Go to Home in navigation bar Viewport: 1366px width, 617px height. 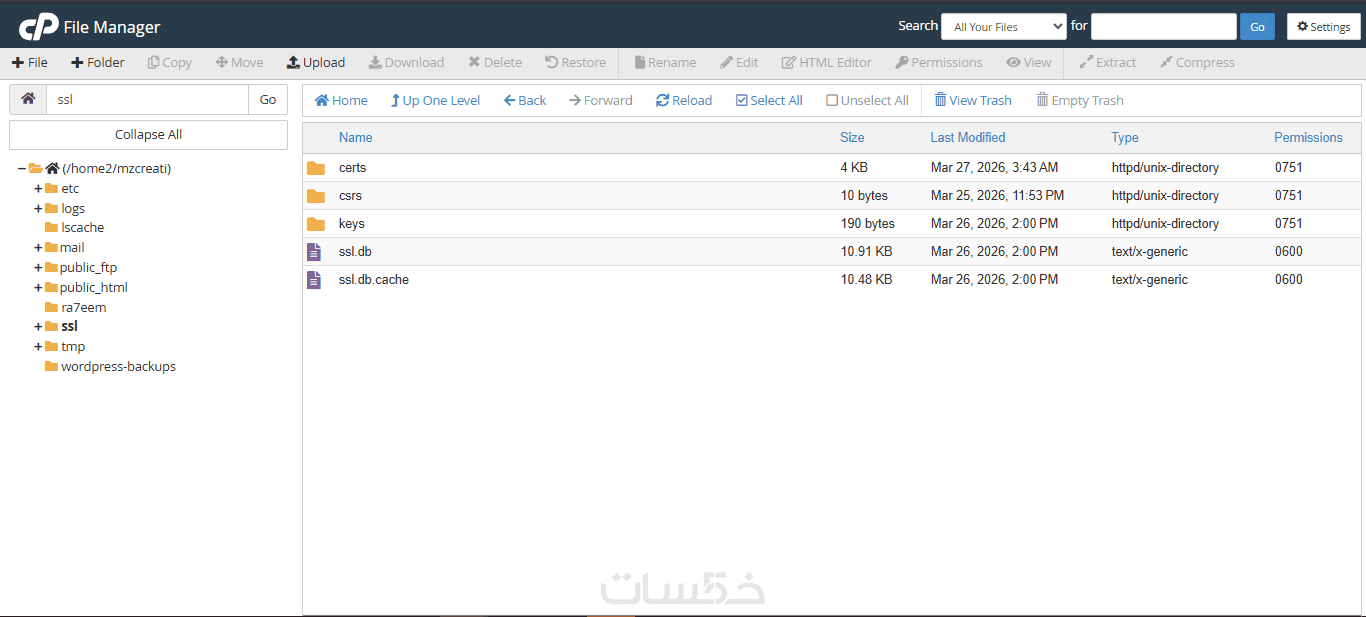341,100
